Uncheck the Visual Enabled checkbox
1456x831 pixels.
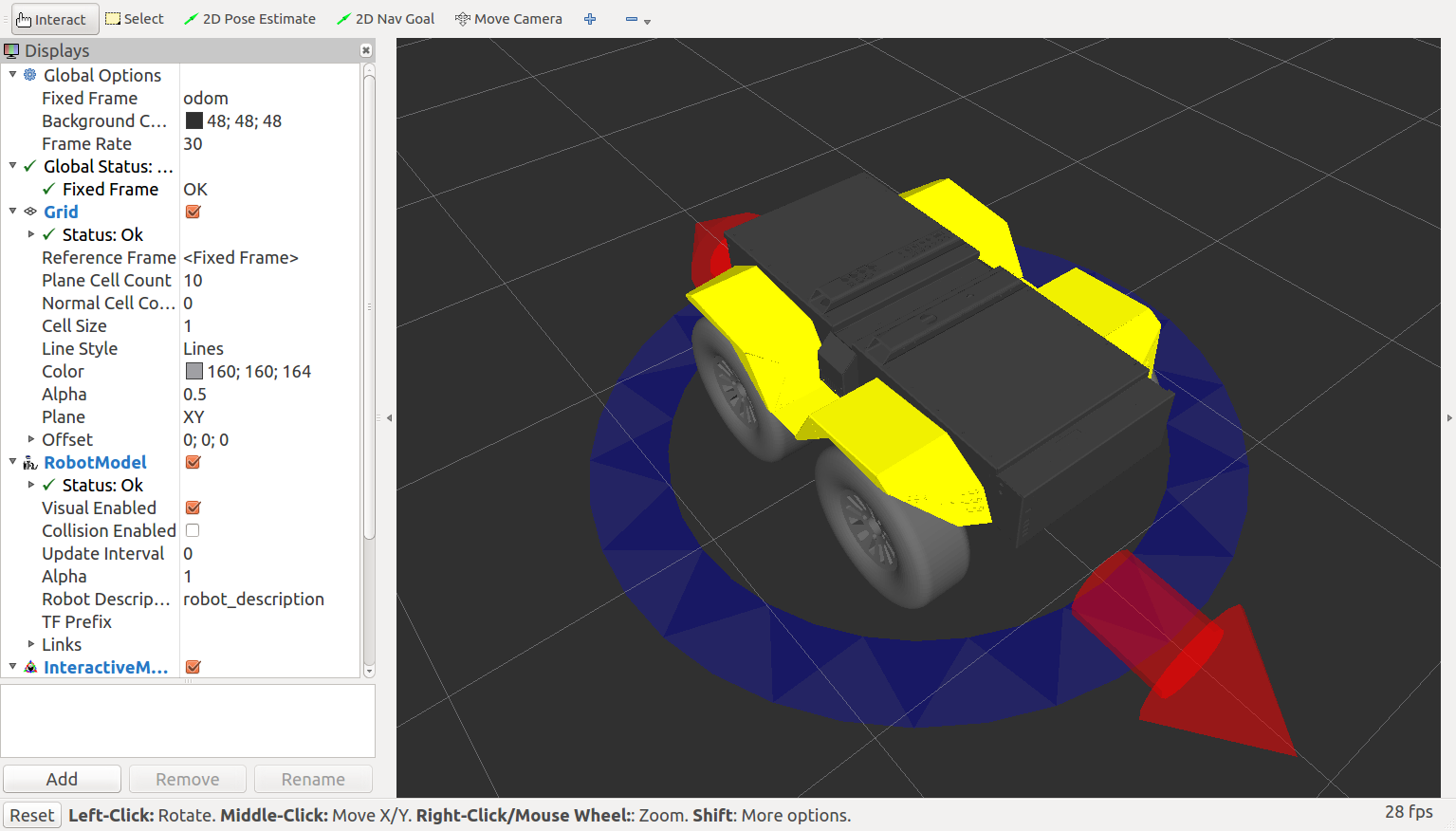tap(193, 508)
